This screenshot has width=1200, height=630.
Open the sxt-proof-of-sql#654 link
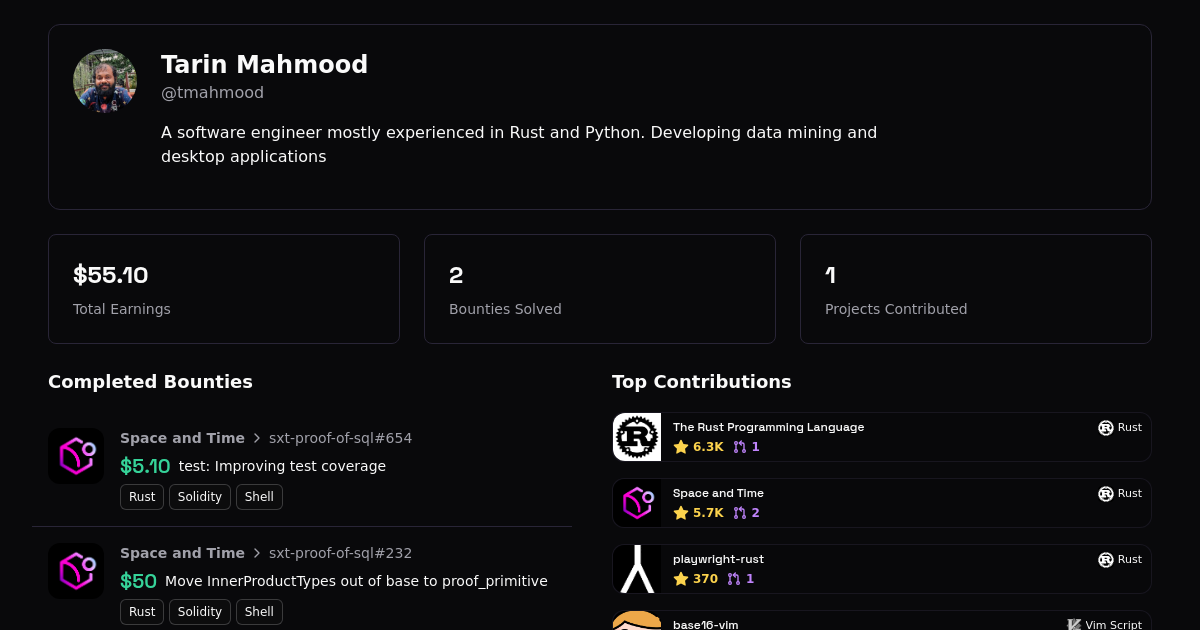click(x=340, y=438)
